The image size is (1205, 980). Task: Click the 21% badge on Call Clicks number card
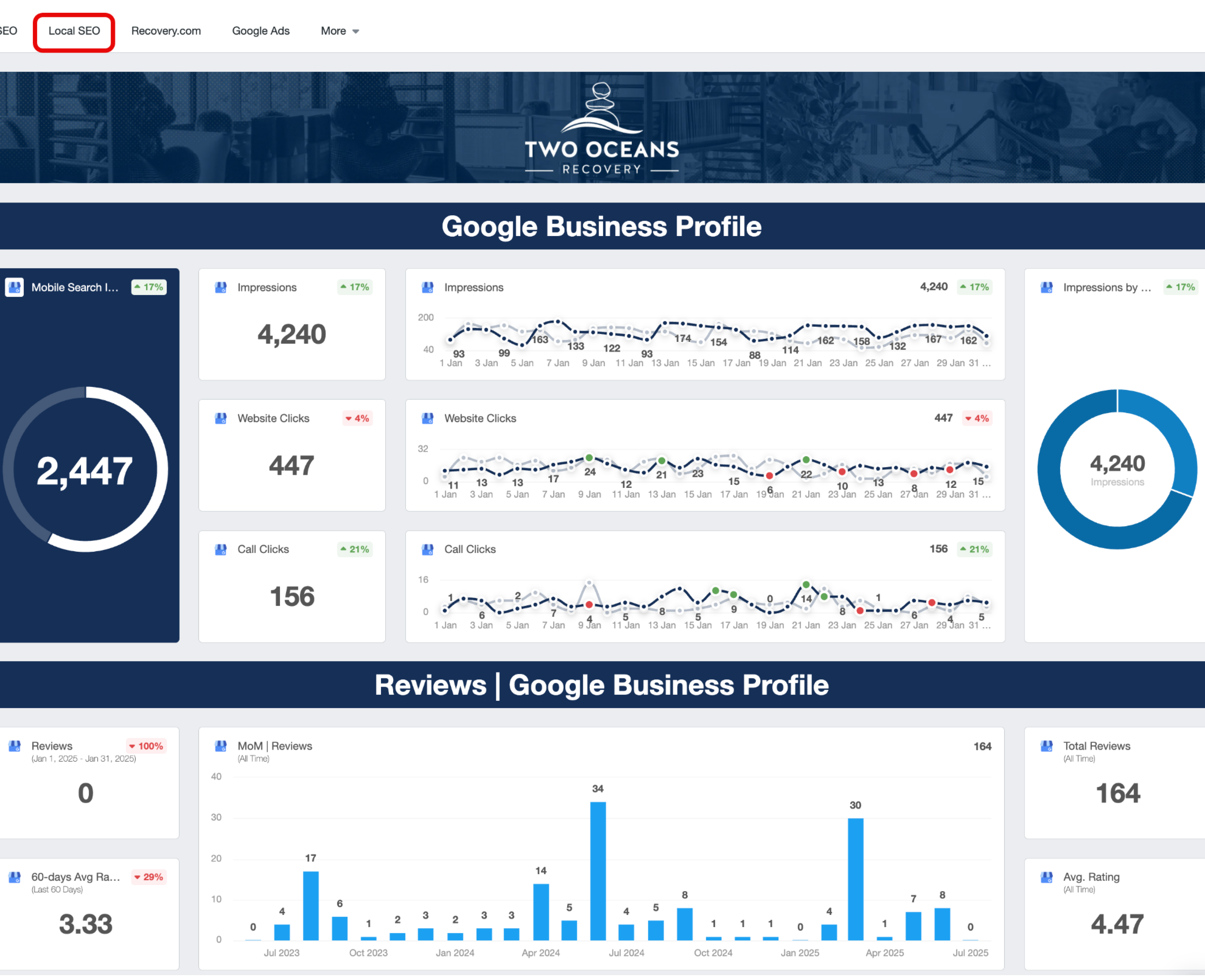click(355, 549)
